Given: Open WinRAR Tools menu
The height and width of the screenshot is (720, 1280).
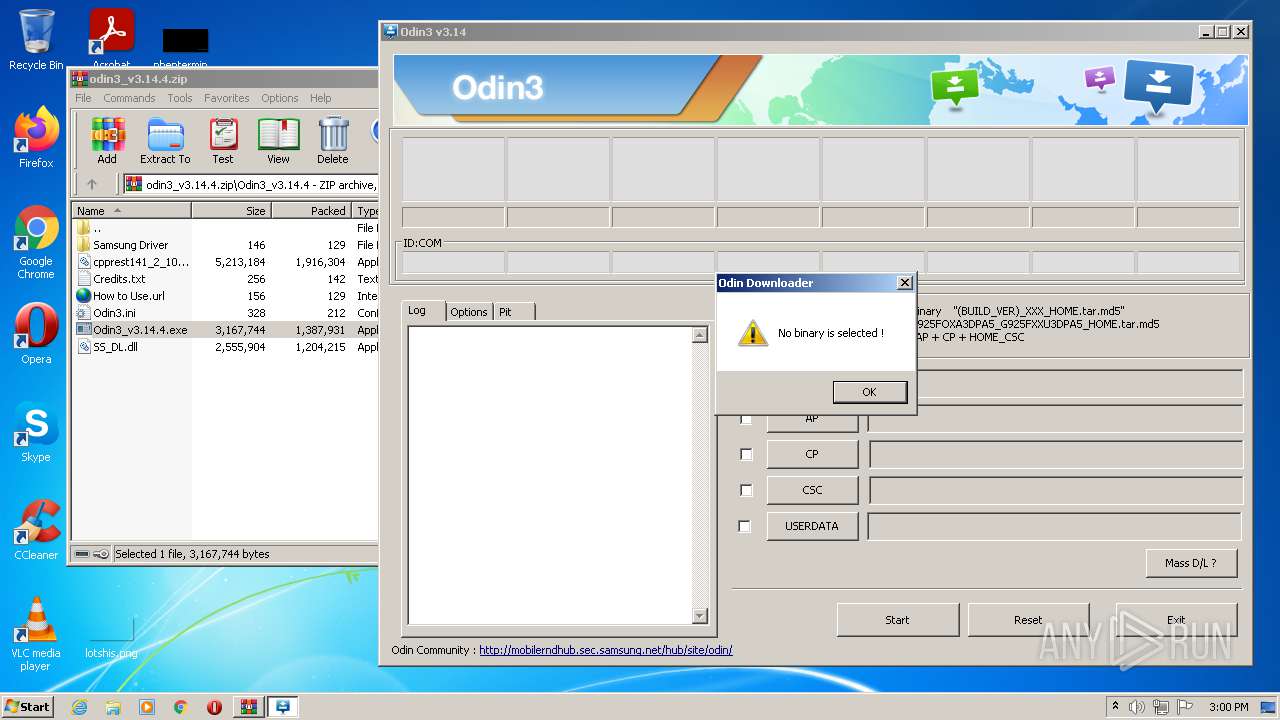Looking at the screenshot, I should [180, 98].
